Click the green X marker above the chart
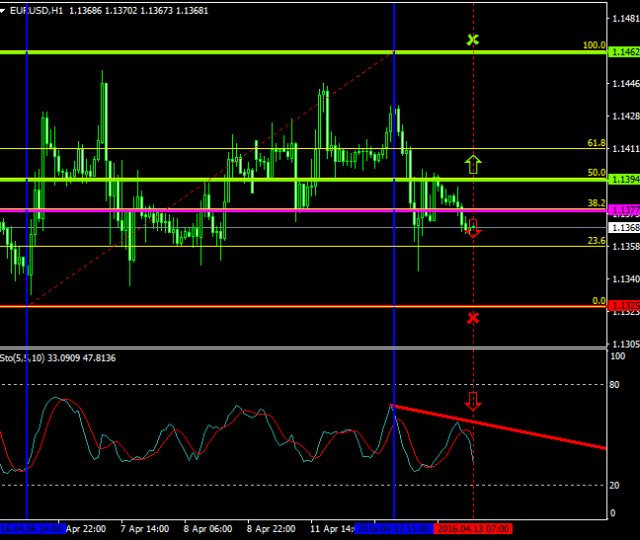This screenshot has height=540, width=640. [473, 40]
